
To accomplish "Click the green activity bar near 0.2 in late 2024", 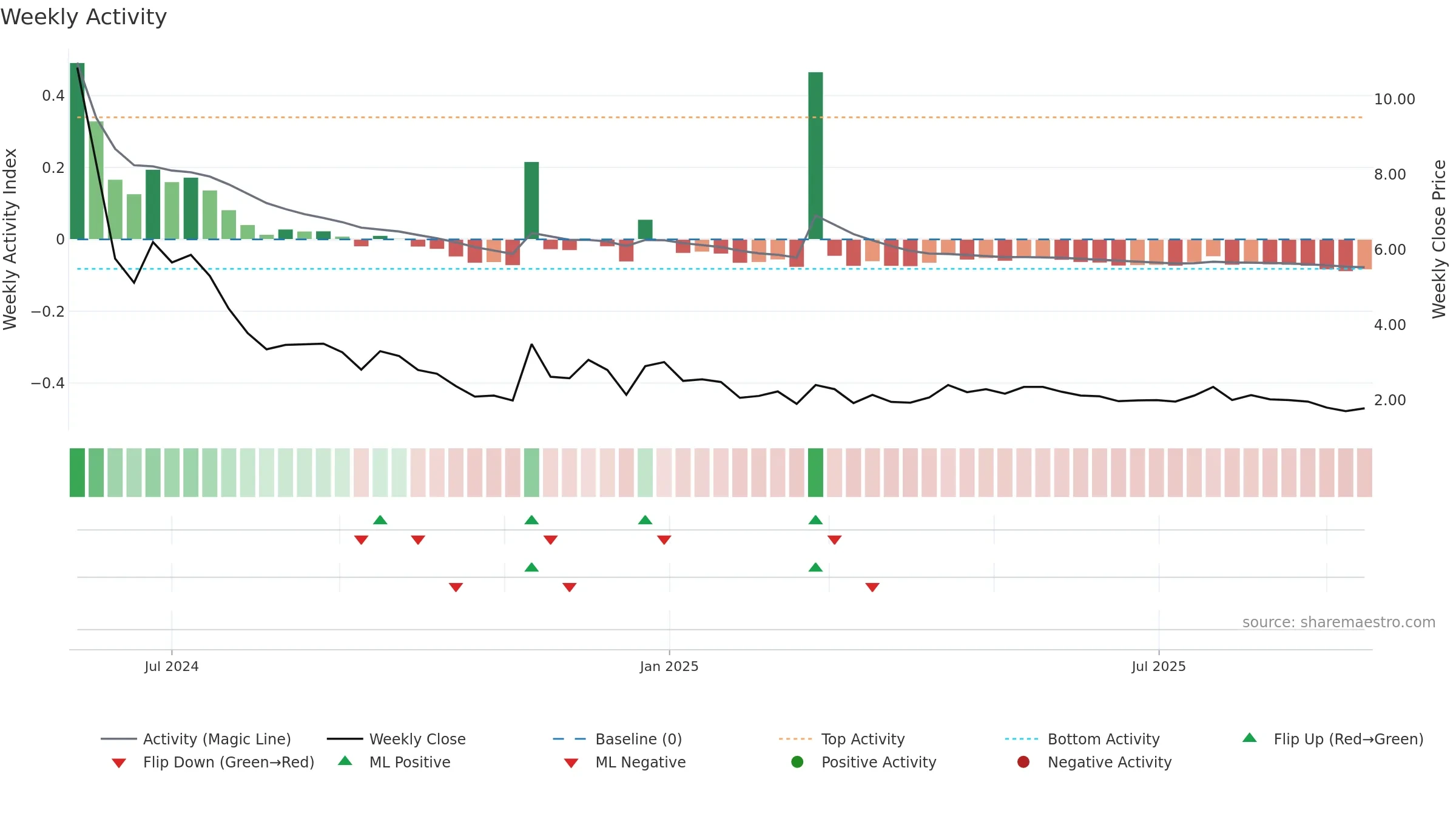I will pos(531,200).
